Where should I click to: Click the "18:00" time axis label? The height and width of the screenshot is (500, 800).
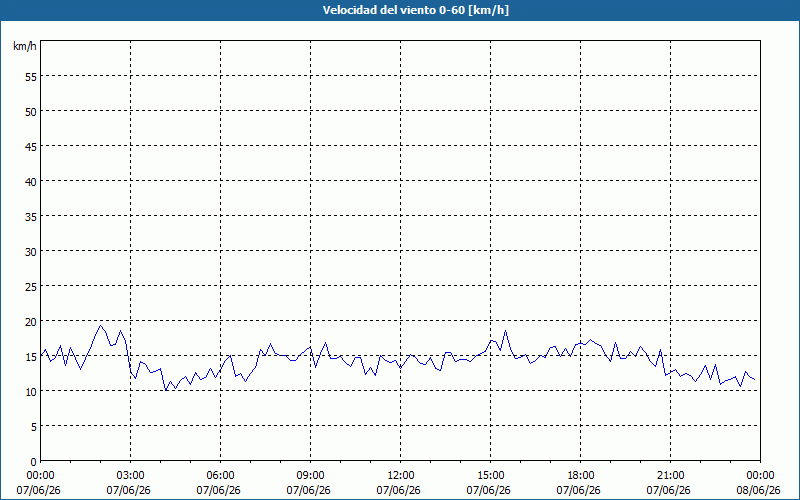pos(580,476)
